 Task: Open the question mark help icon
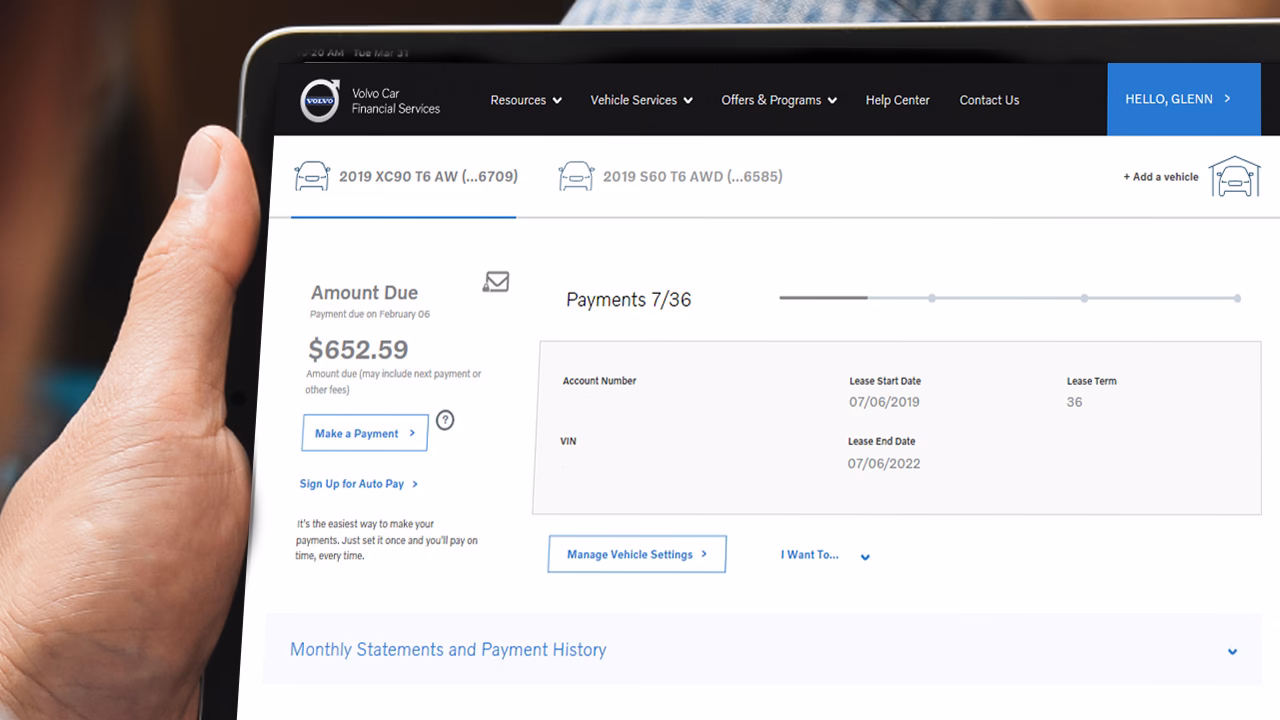click(x=445, y=420)
